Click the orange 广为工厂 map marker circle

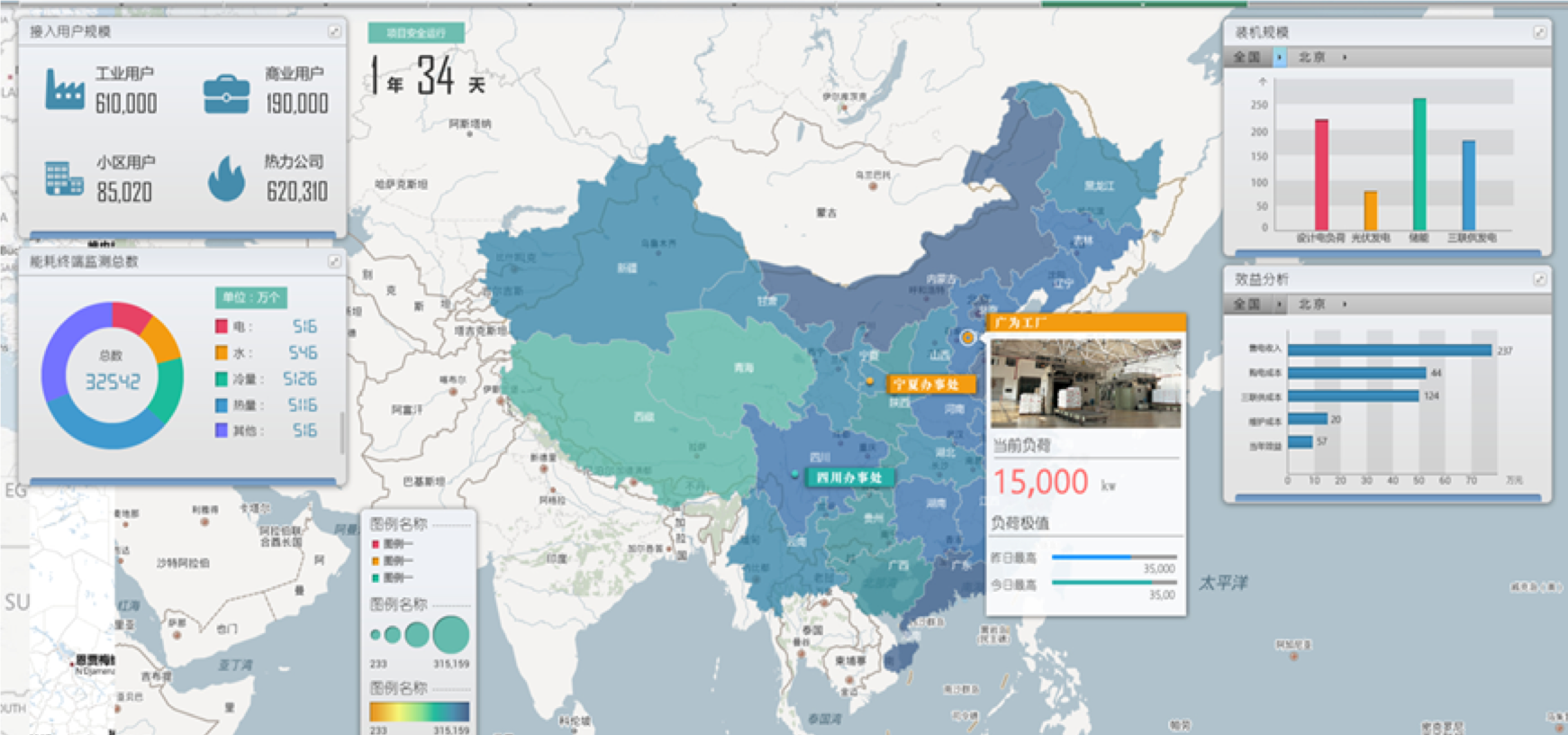(x=967, y=338)
